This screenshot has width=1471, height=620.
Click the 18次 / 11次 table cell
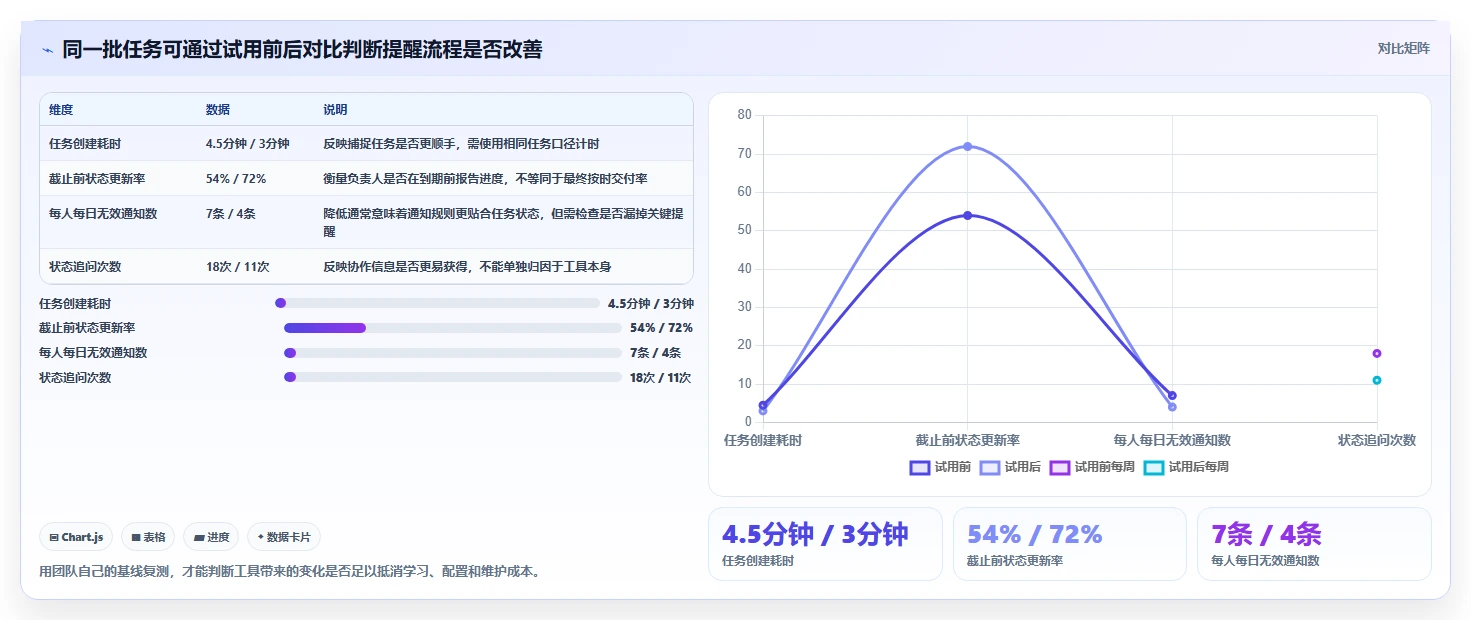238,267
